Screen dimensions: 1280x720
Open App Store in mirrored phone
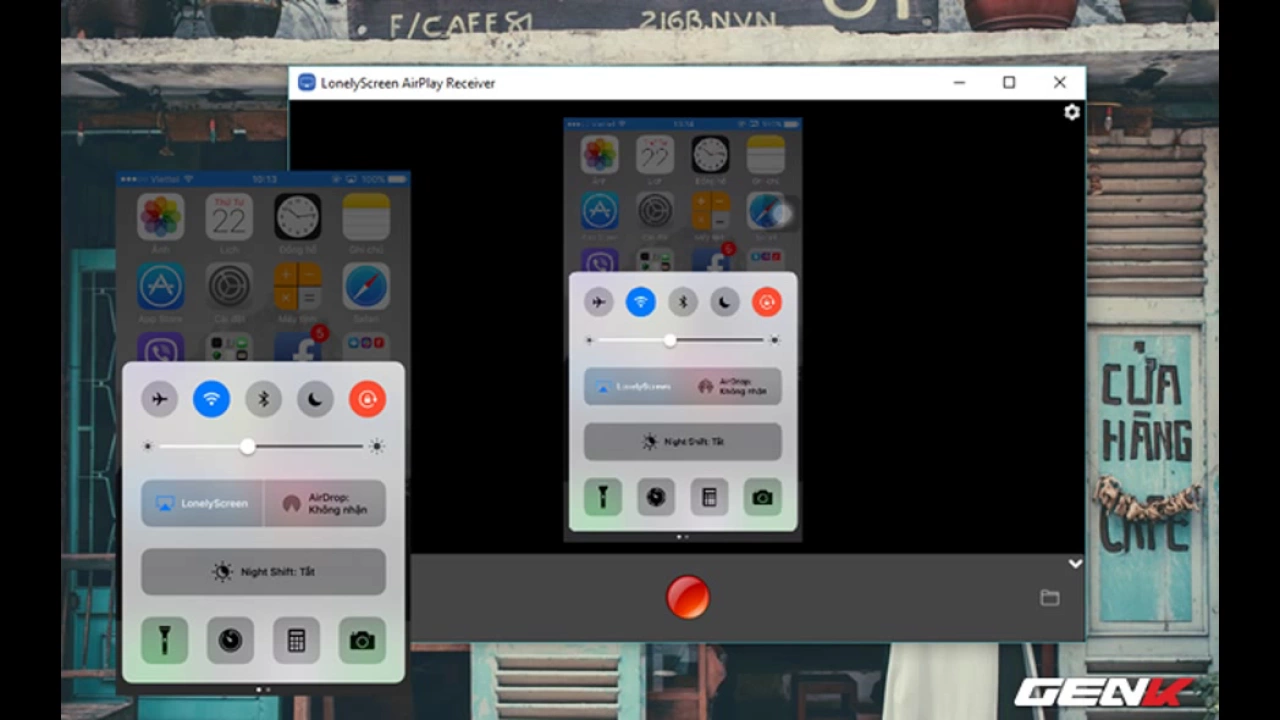(x=599, y=211)
